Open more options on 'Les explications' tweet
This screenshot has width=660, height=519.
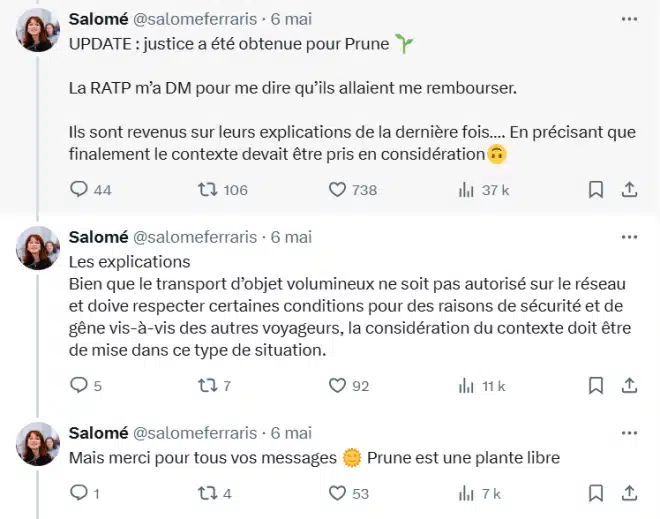[629, 237]
